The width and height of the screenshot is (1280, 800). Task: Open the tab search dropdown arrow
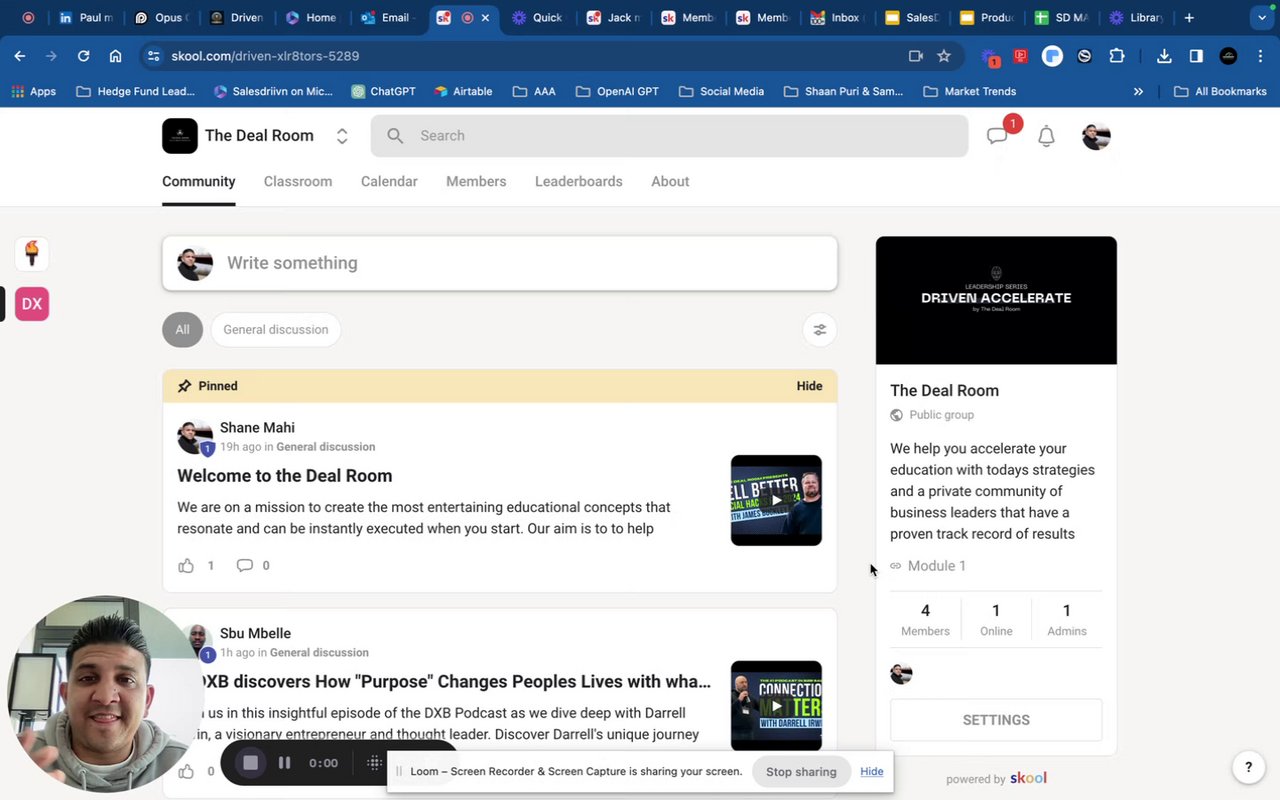(x=1262, y=17)
